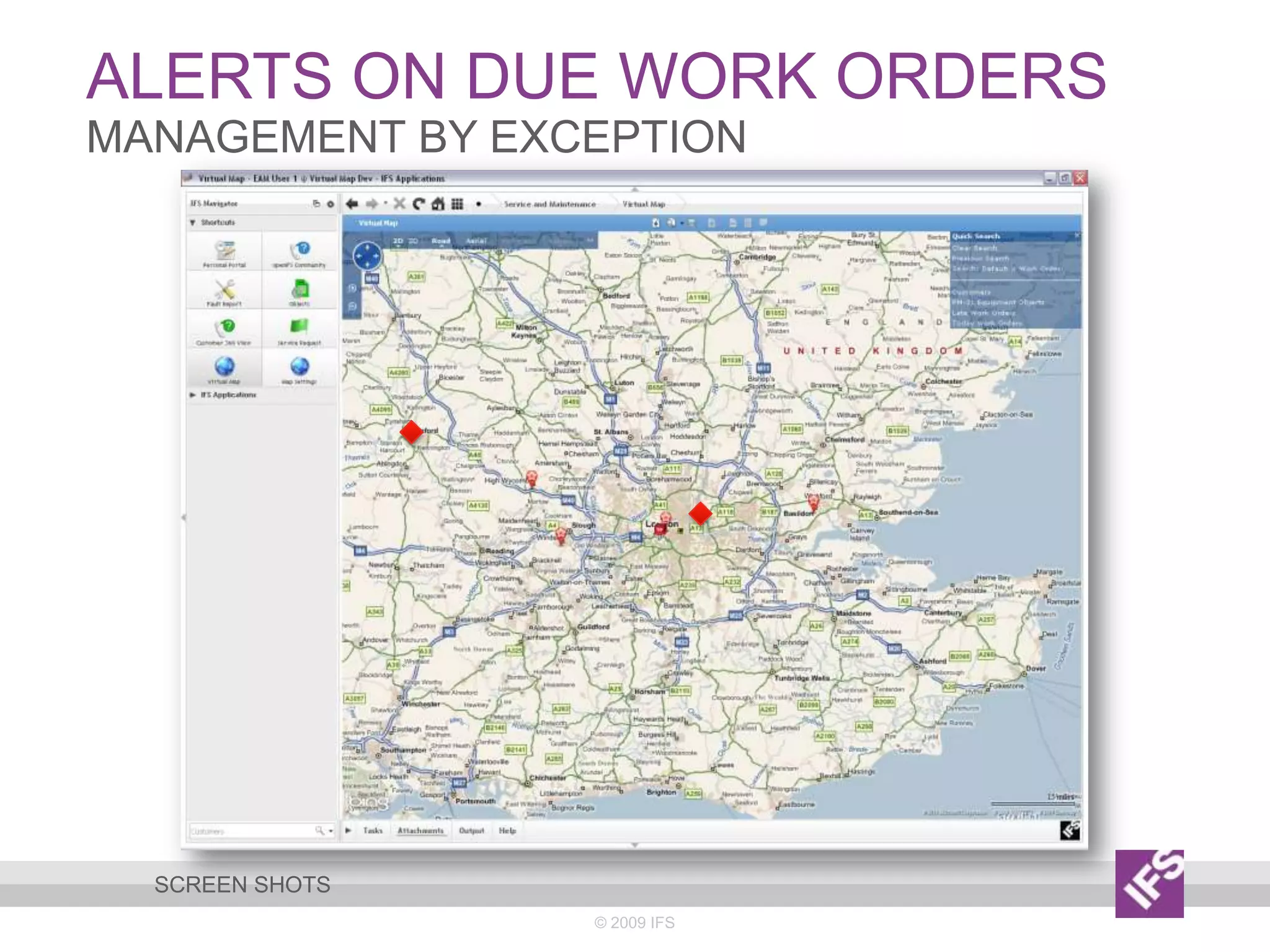Click the Service and Maintenance breadcrumb
This screenshot has width=1270, height=952.
(x=550, y=204)
